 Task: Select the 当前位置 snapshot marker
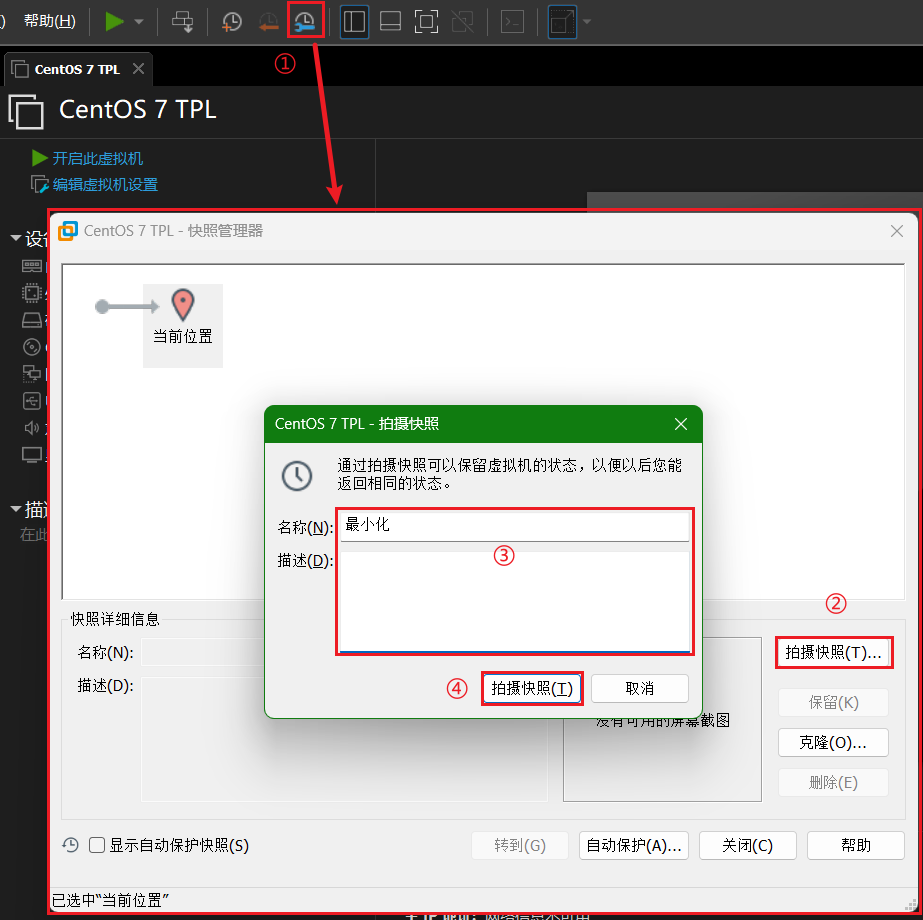(x=183, y=326)
